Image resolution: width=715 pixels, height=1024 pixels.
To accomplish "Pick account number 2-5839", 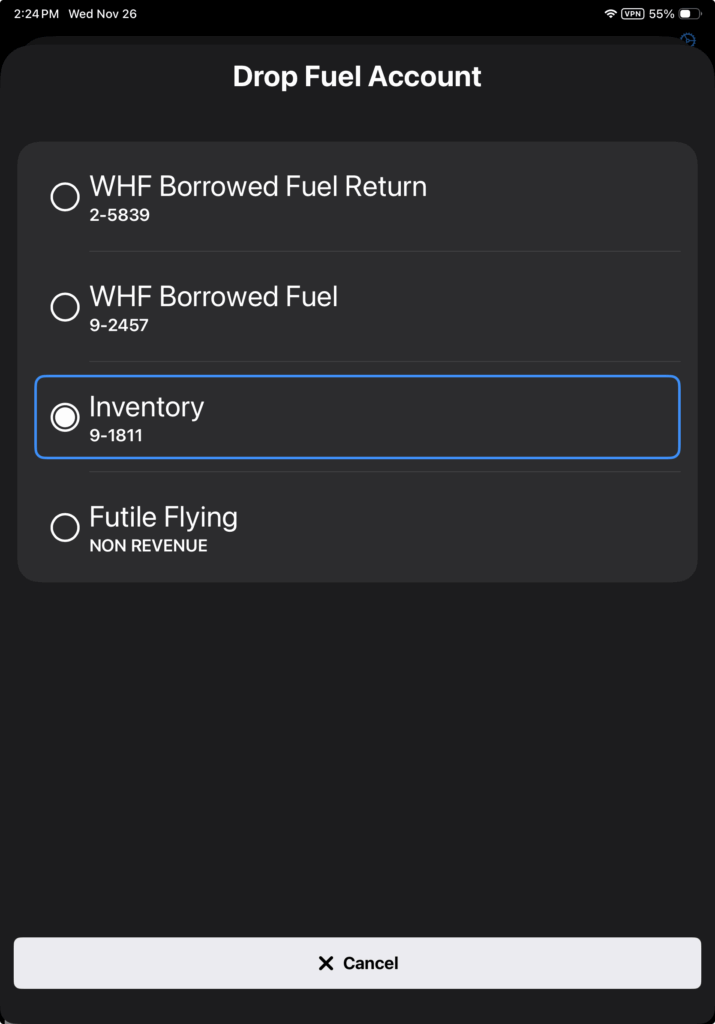I will tap(119, 214).
